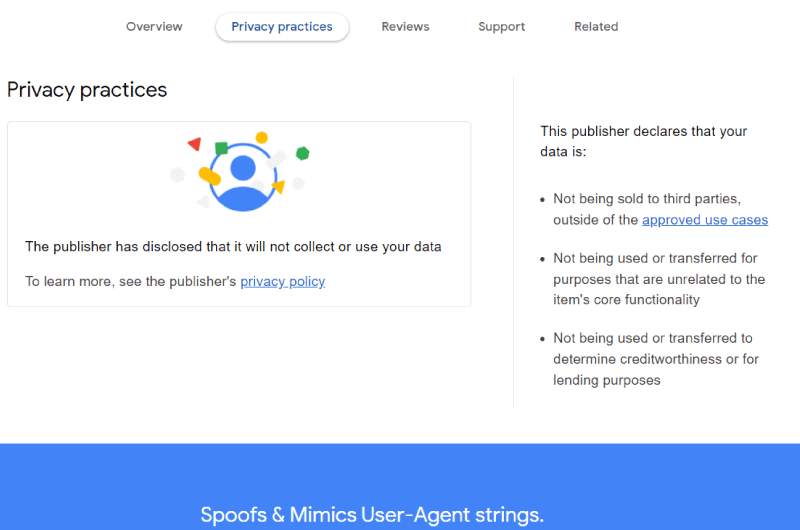Click the green square confetti shape
The height and width of the screenshot is (530, 800).
pyautogui.click(x=221, y=148)
